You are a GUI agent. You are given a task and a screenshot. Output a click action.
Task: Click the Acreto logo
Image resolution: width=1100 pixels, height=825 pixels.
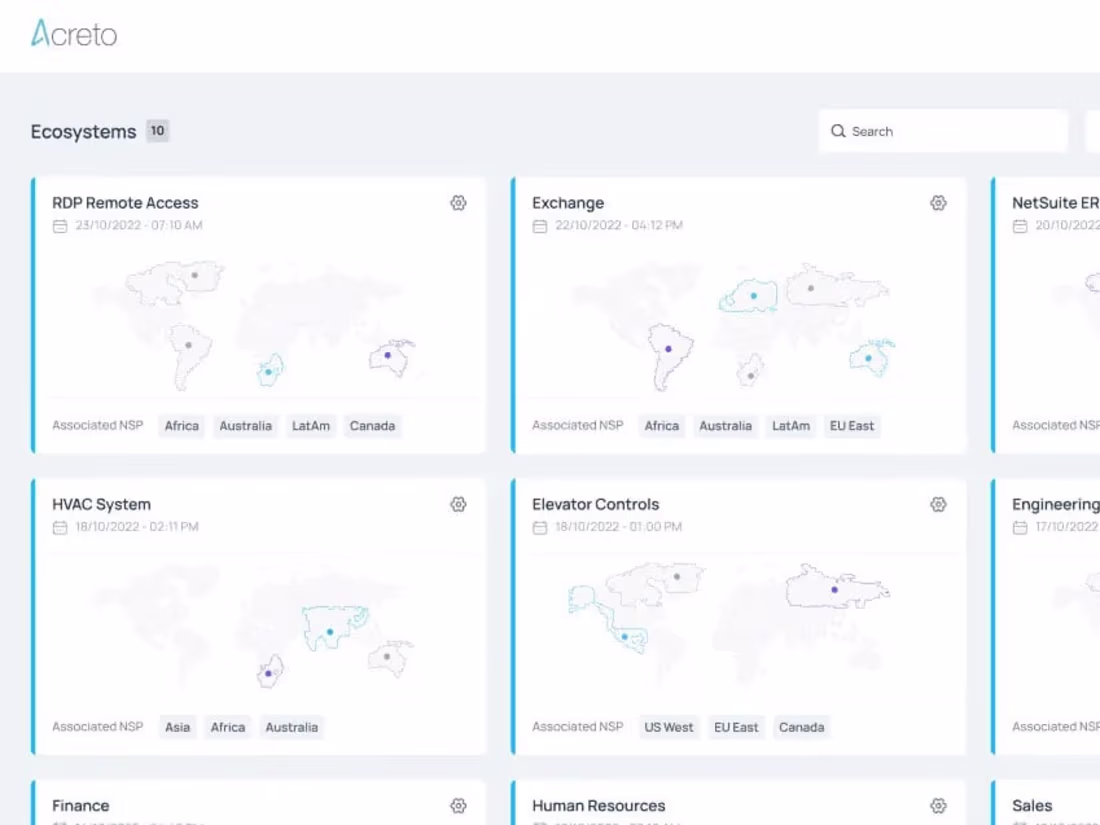click(74, 33)
